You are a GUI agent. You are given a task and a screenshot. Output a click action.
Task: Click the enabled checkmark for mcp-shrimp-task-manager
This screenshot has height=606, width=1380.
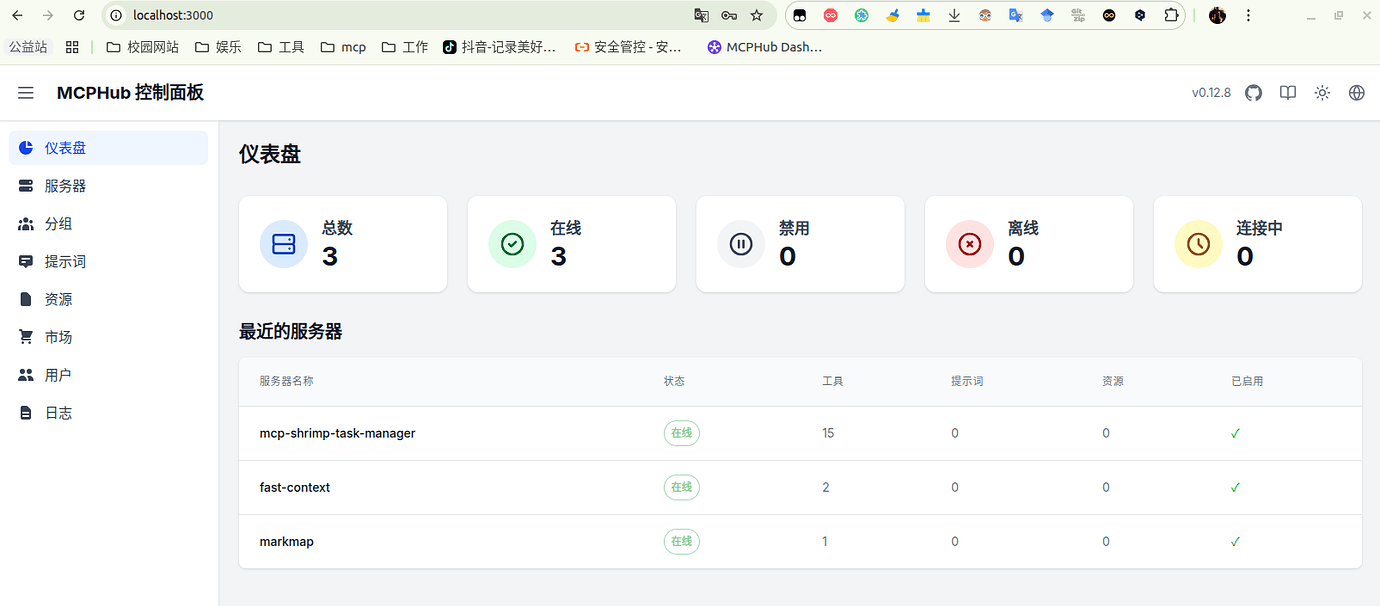tap(1236, 433)
